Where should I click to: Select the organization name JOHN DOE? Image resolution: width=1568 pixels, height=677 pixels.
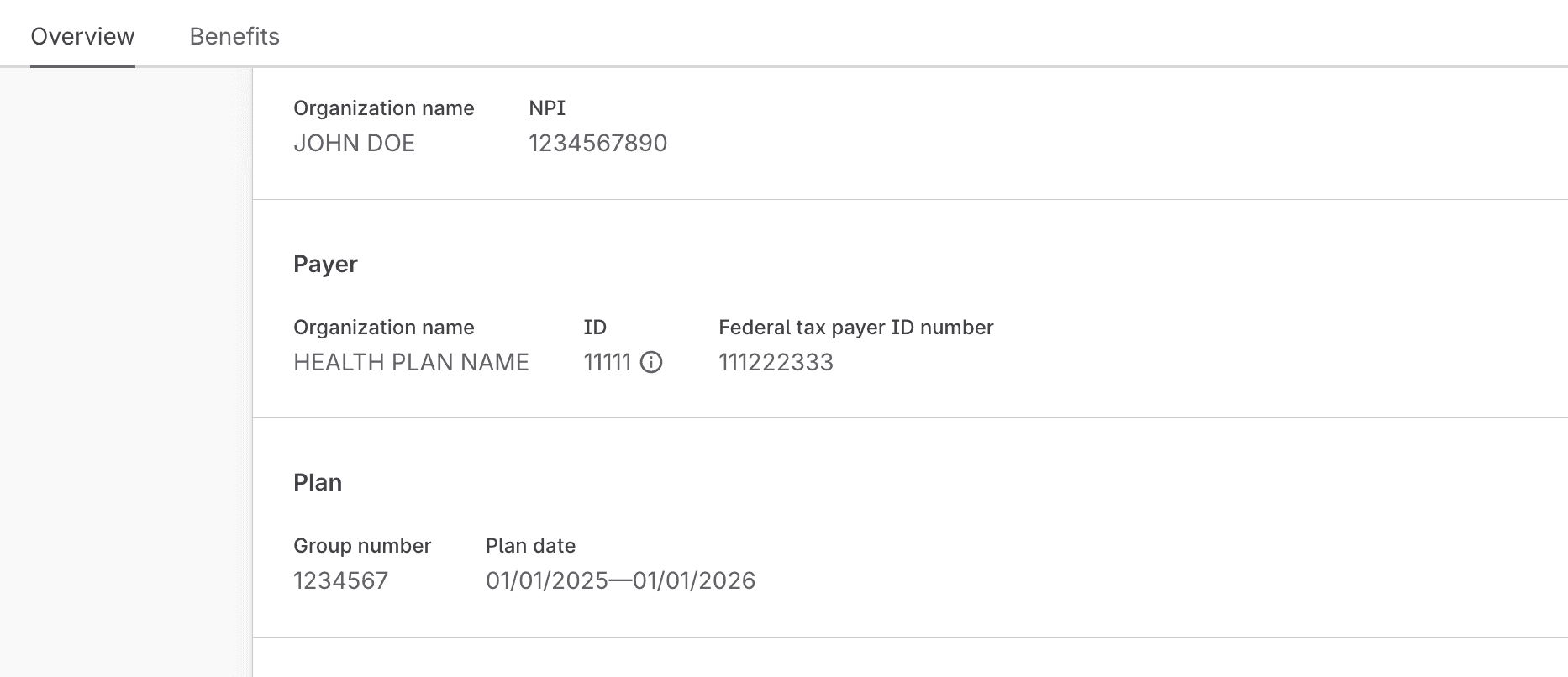[354, 143]
